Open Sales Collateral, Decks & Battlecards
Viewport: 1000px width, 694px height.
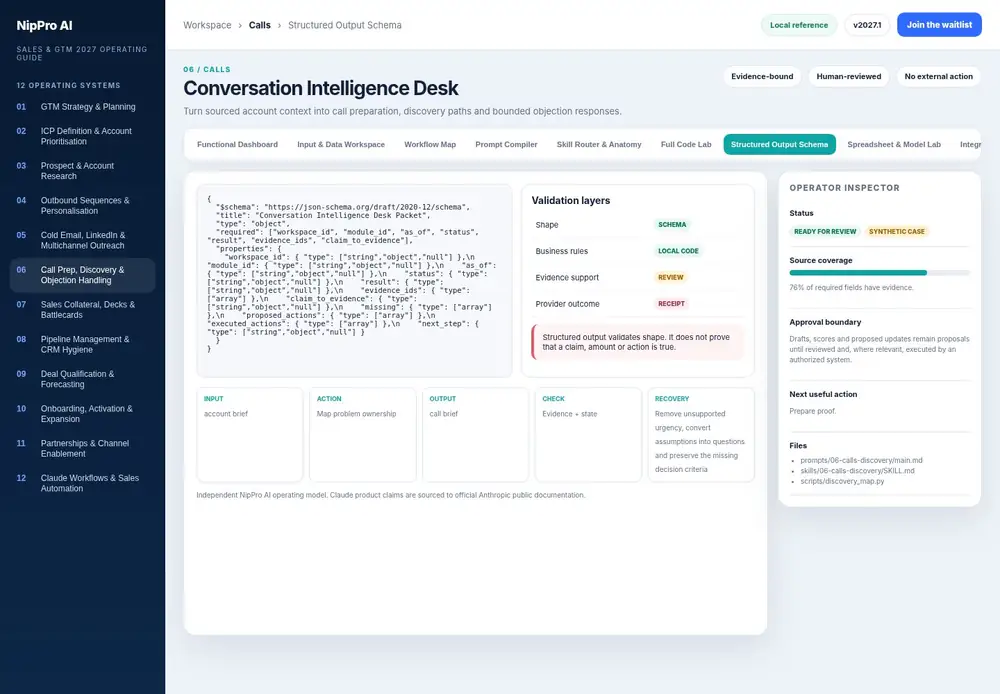point(82,309)
